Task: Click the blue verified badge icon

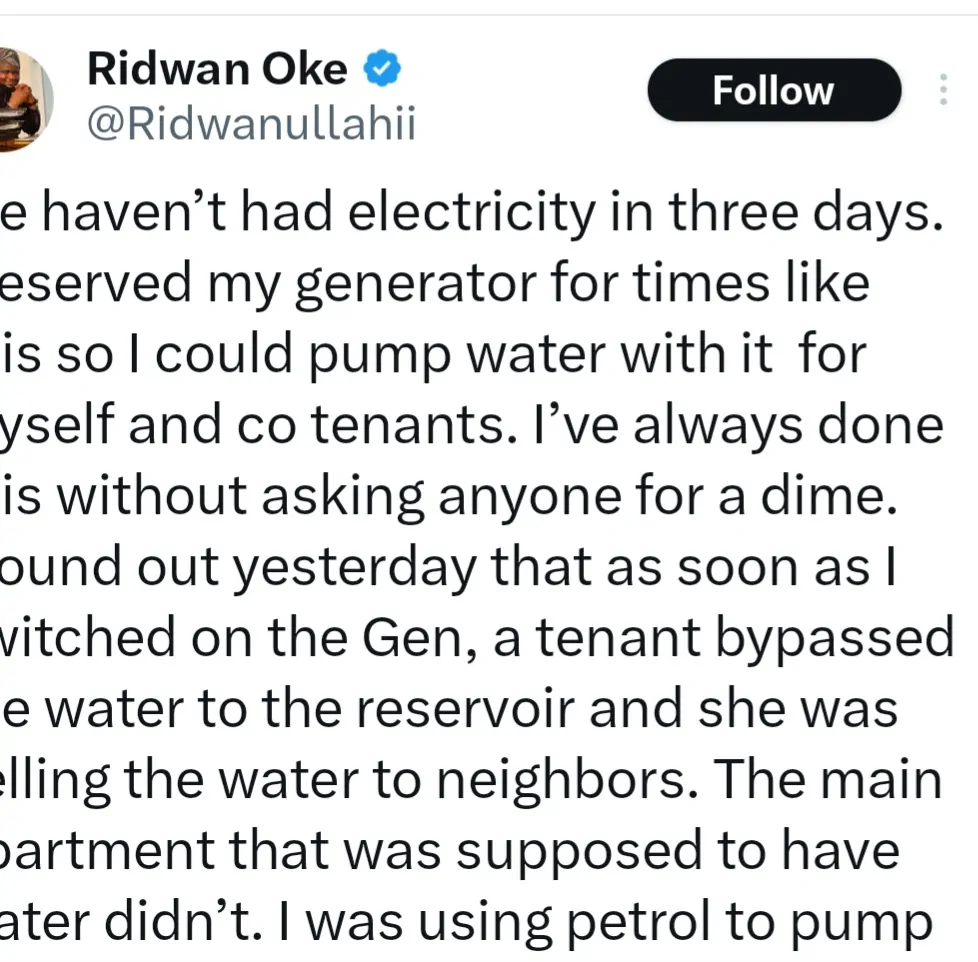Action: click(x=382, y=70)
